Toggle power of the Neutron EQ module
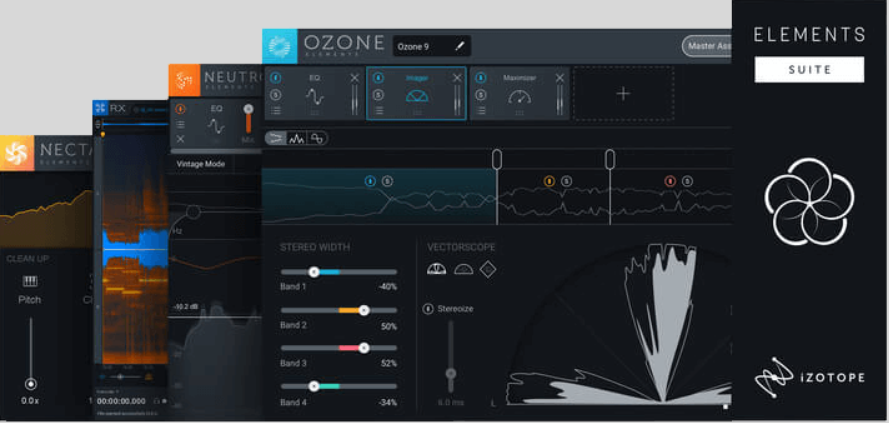The width and height of the screenshot is (889, 423). click(180, 108)
